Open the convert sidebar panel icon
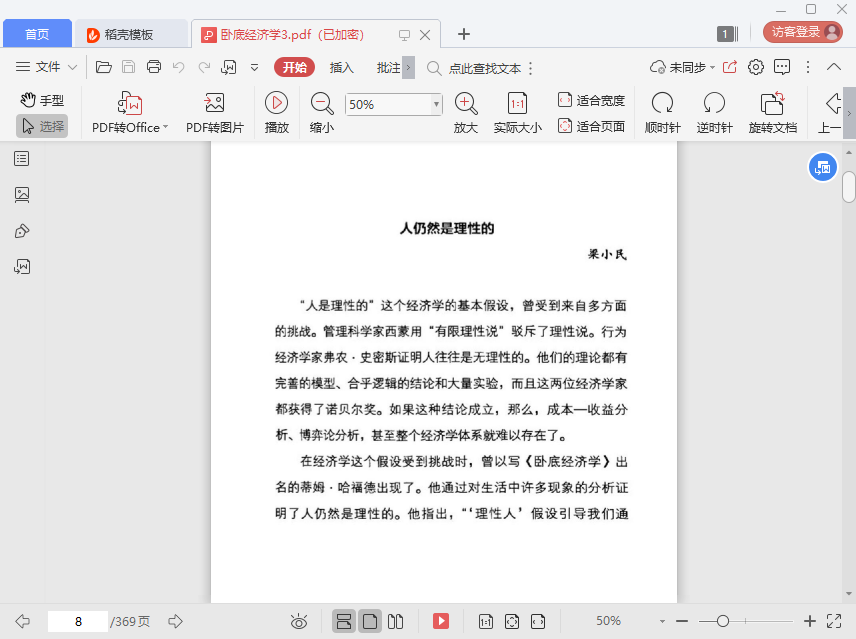 [22, 267]
